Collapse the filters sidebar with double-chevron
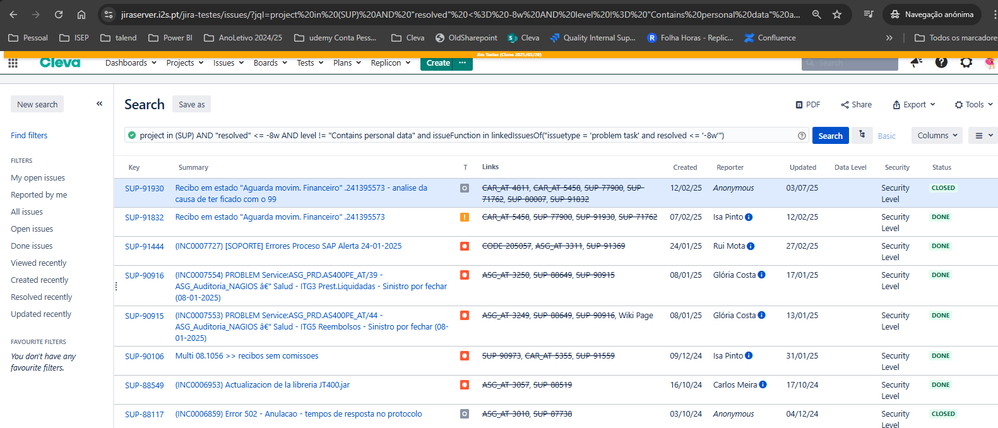 coord(99,104)
